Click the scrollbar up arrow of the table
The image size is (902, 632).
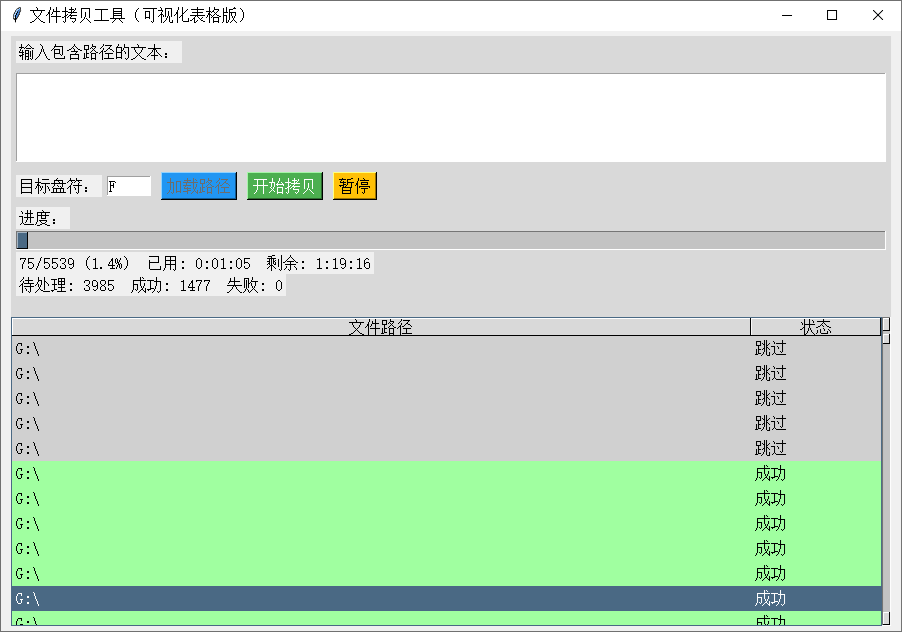coord(886,324)
